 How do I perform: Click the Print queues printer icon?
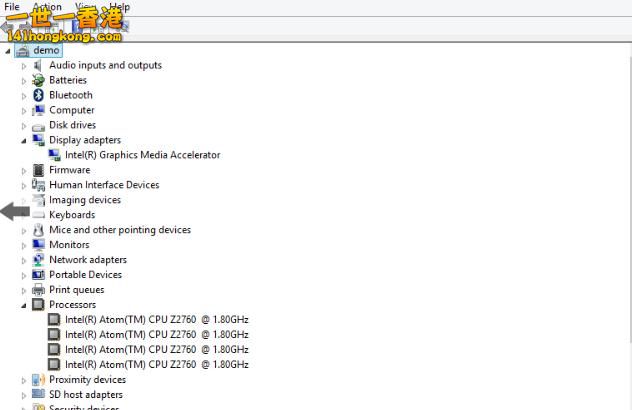pyautogui.click(x=39, y=290)
